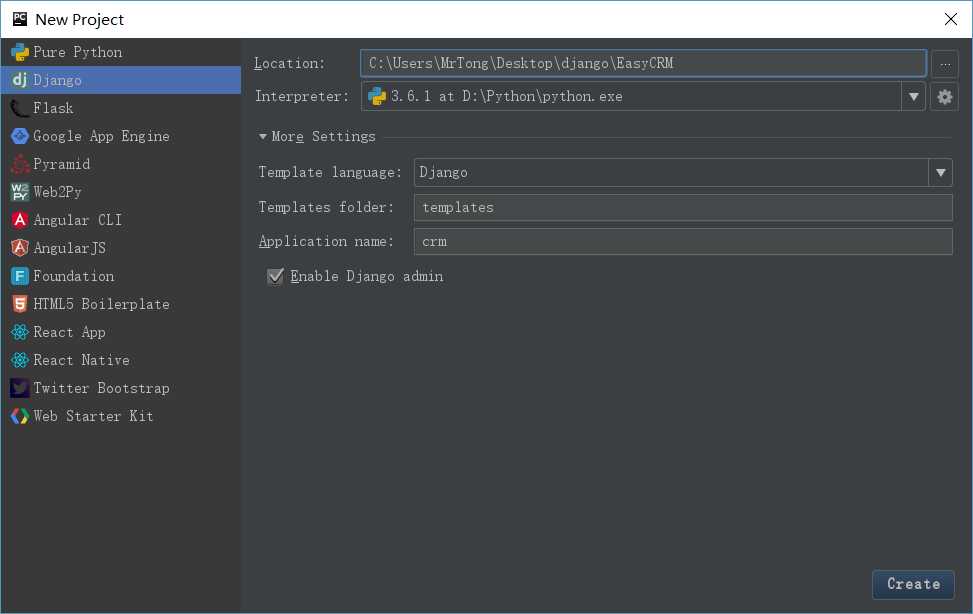
Task: Select the React Native atom icon
Action: (20, 360)
